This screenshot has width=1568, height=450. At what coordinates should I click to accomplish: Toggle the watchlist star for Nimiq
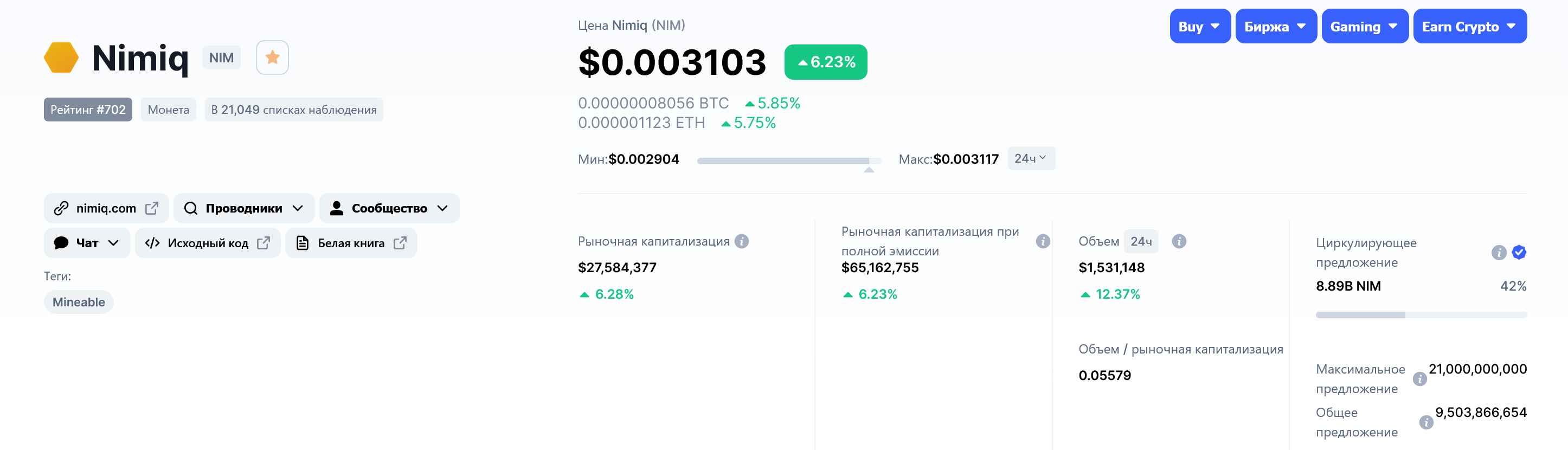272,57
